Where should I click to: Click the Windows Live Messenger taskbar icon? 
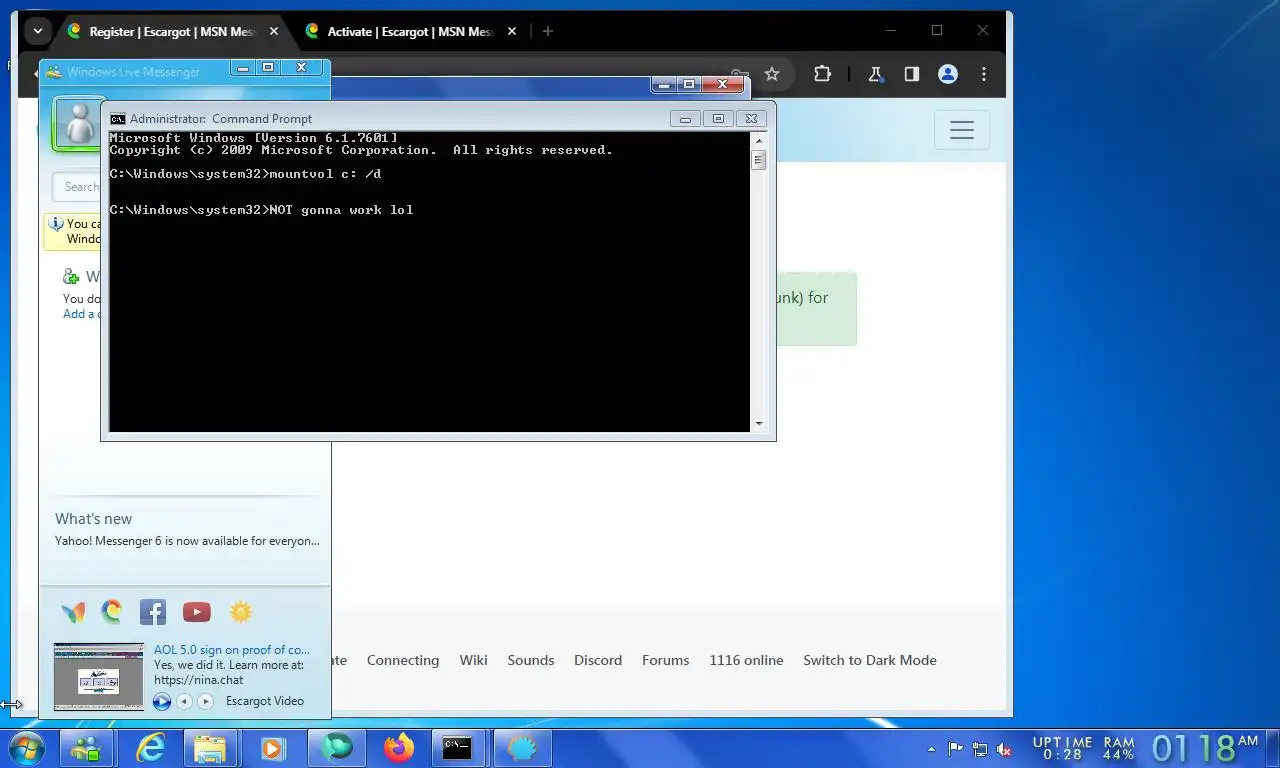point(86,748)
